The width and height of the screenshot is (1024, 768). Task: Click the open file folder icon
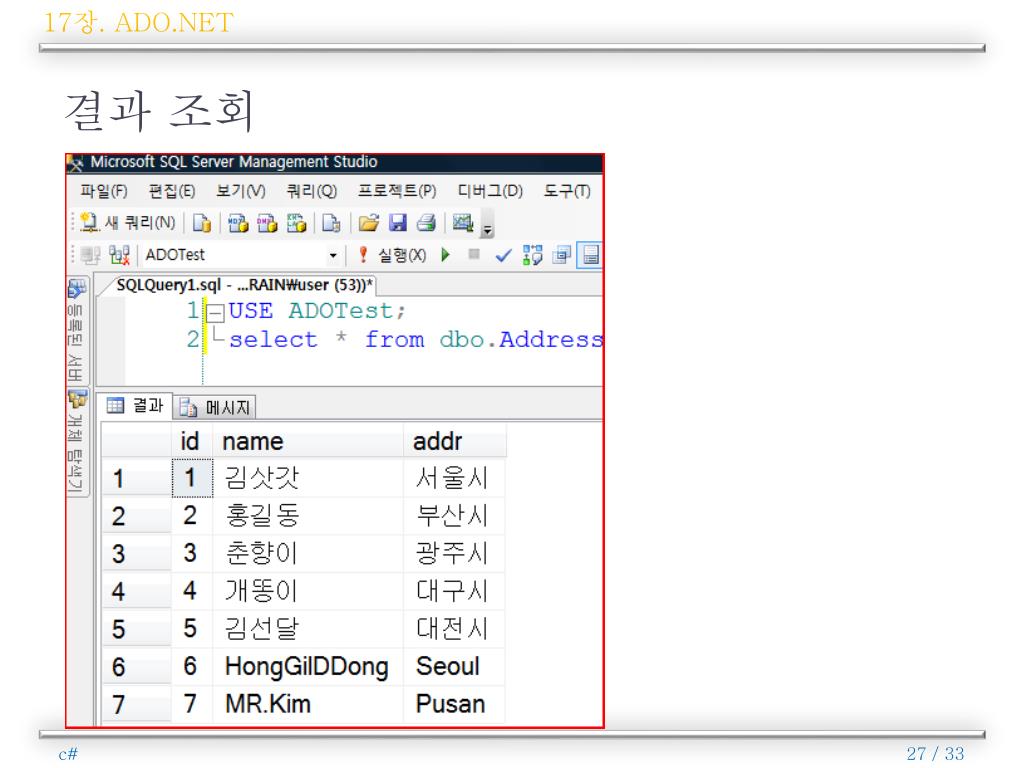pyautogui.click(x=368, y=223)
